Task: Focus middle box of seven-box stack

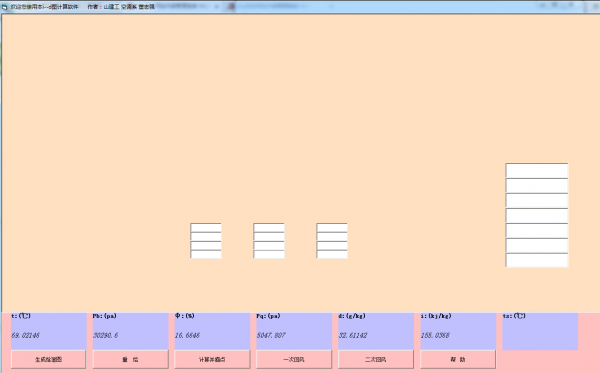Action: [537, 216]
